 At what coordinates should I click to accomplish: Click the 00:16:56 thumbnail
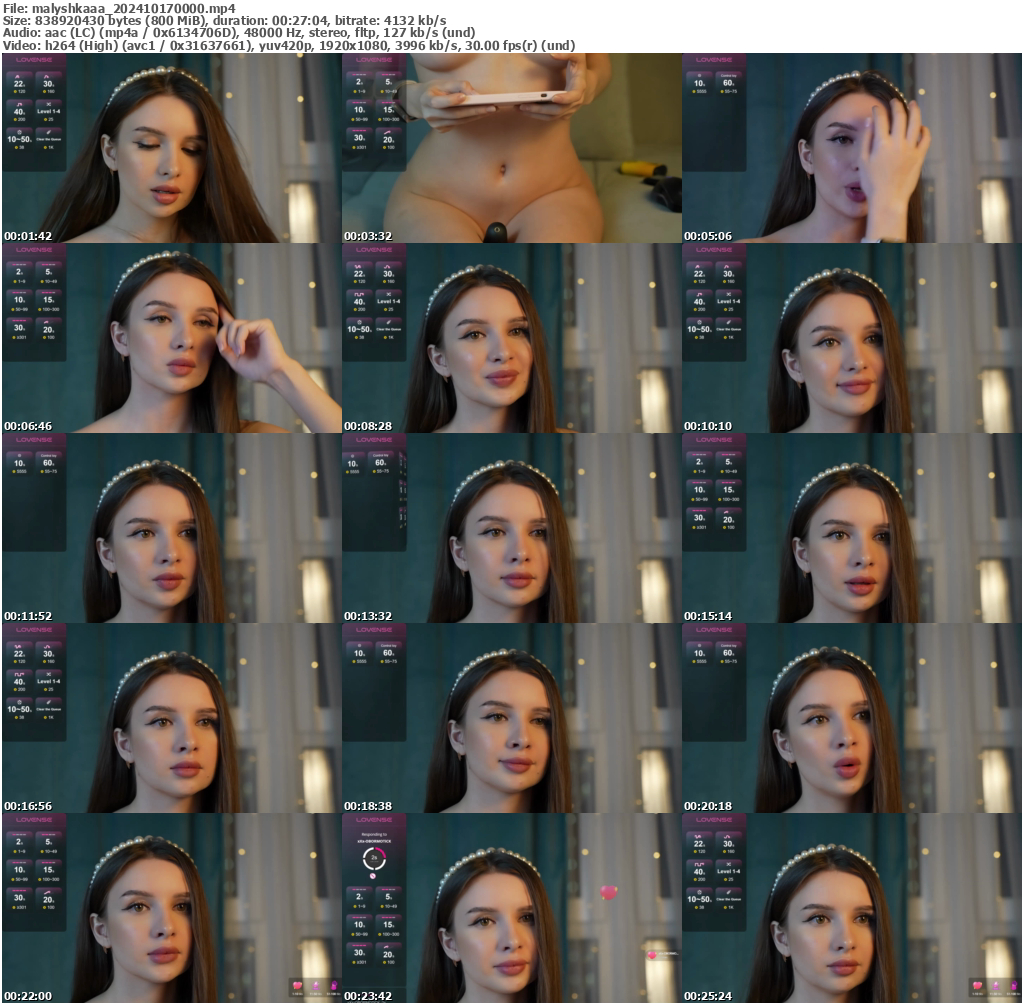pos(171,718)
